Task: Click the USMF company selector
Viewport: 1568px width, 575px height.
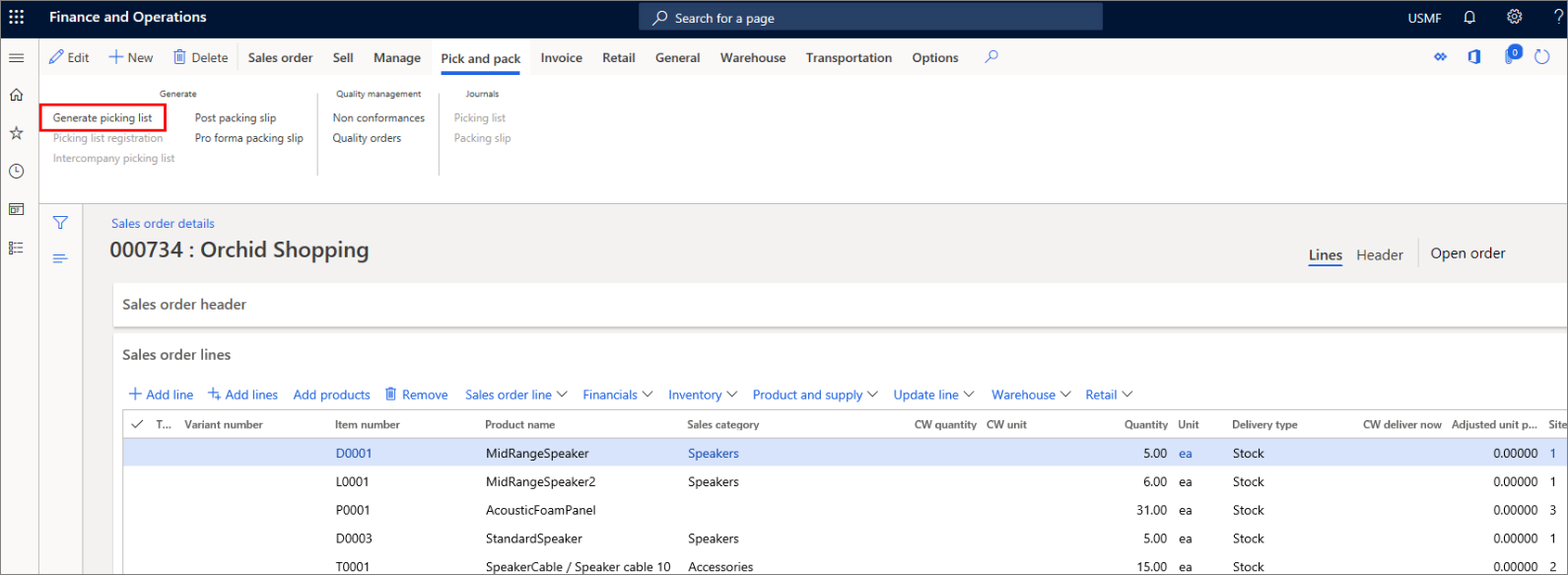Action: click(1424, 18)
